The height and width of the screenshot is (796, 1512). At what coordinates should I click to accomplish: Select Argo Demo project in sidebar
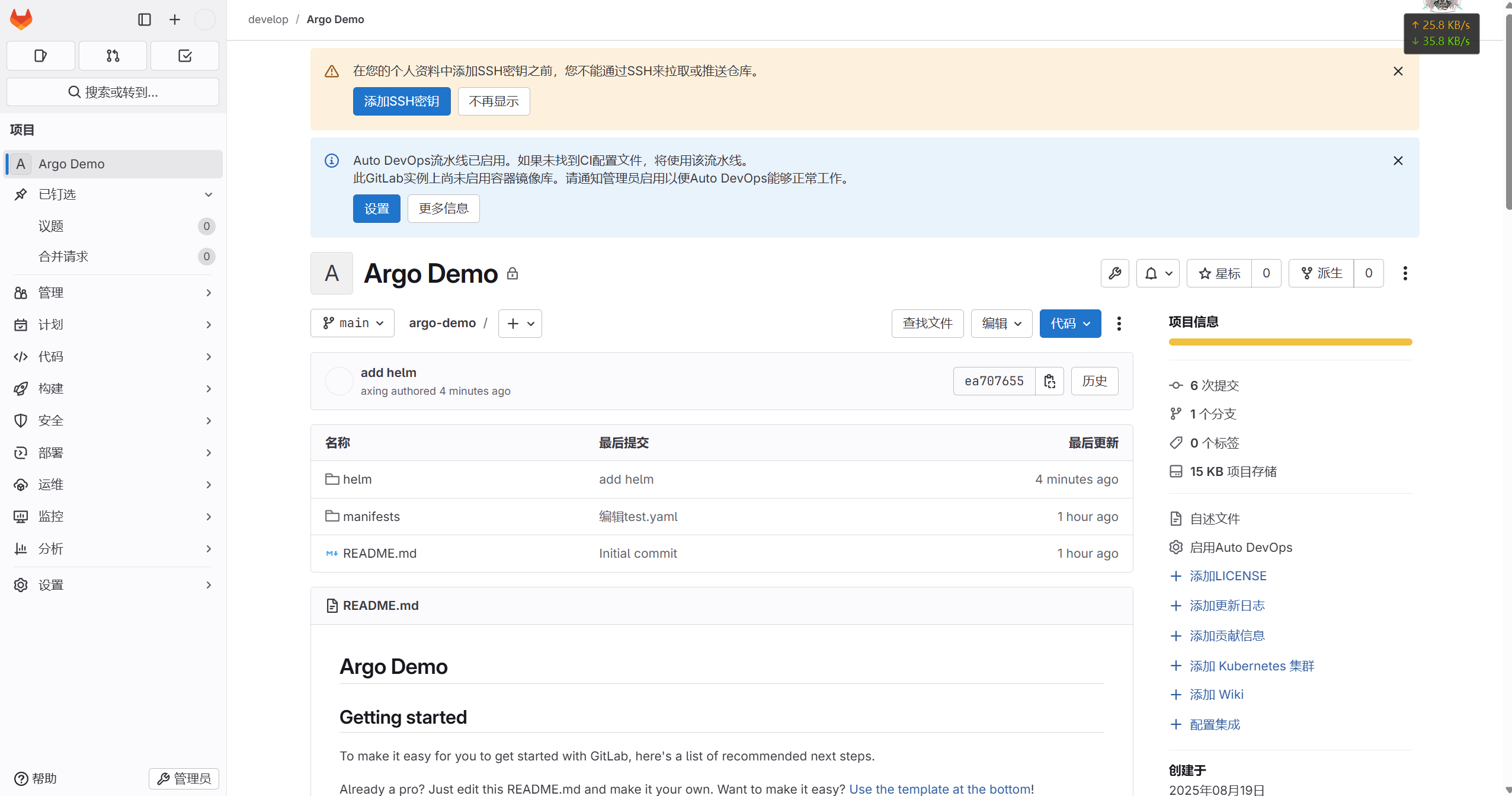(113, 164)
